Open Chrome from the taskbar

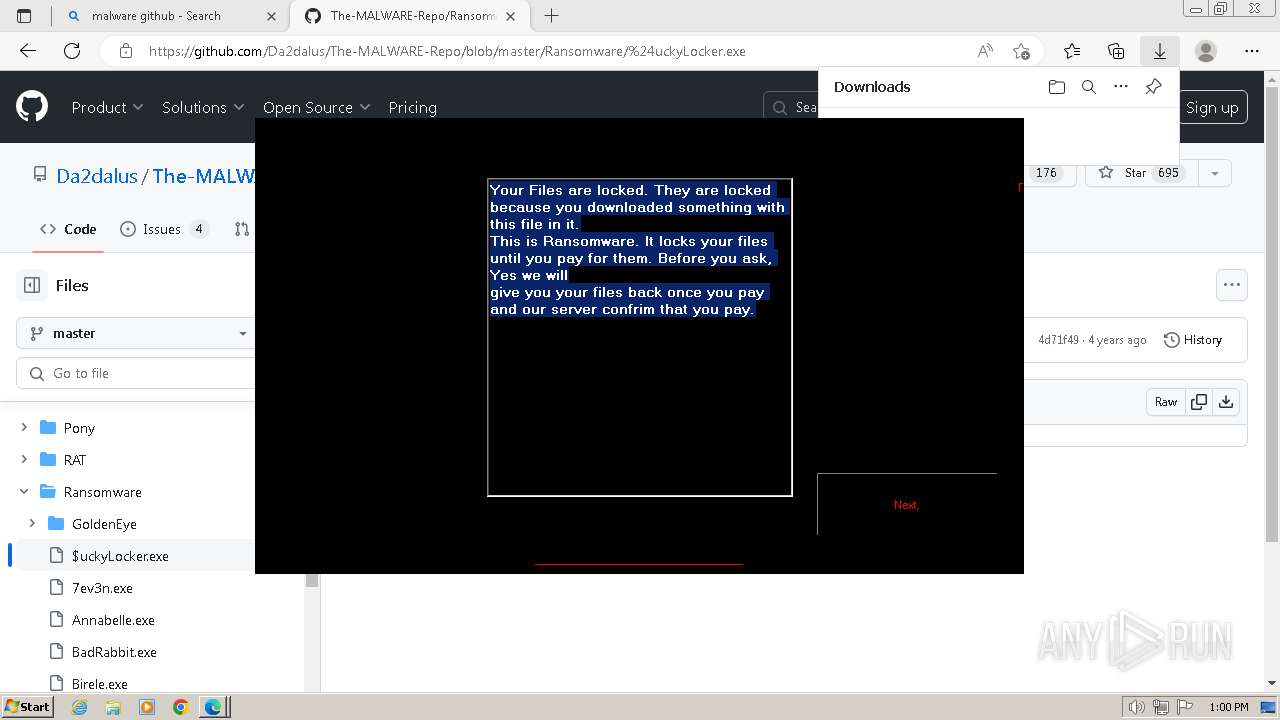click(x=180, y=707)
